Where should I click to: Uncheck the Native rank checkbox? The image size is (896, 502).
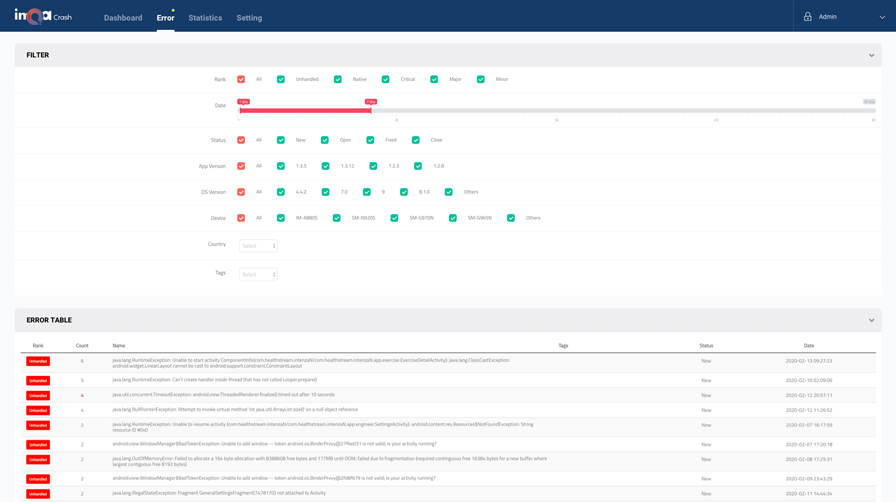338,79
